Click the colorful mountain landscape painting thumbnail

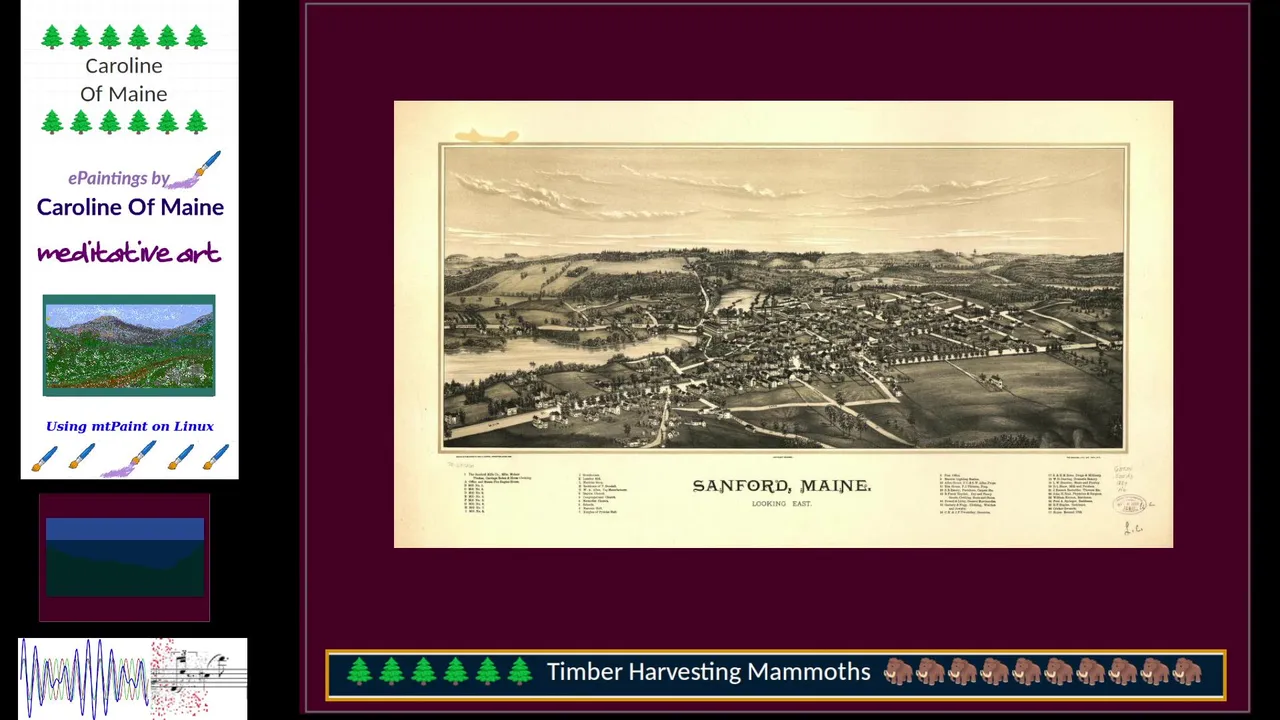pyautogui.click(x=129, y=345)
